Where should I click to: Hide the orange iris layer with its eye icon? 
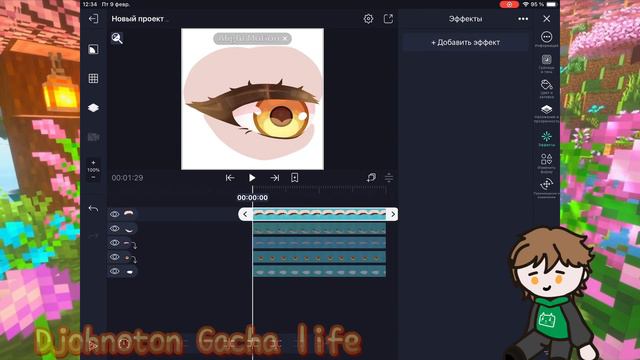(115, 257)
